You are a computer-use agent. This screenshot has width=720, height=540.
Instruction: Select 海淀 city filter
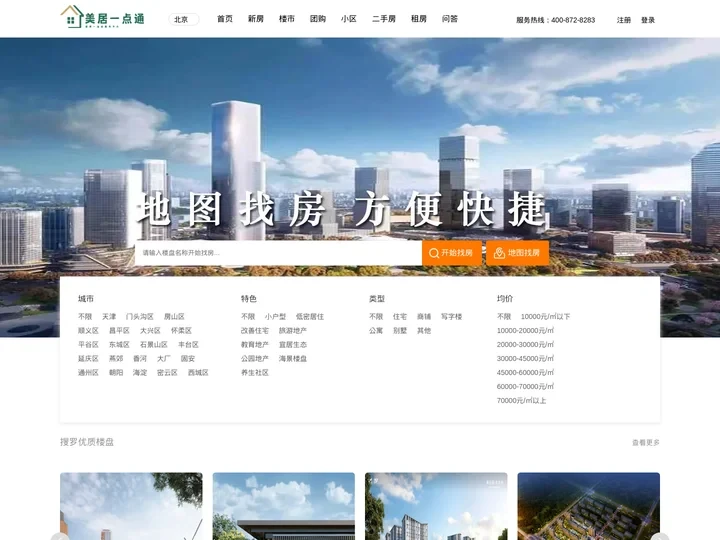coord(140,372)
